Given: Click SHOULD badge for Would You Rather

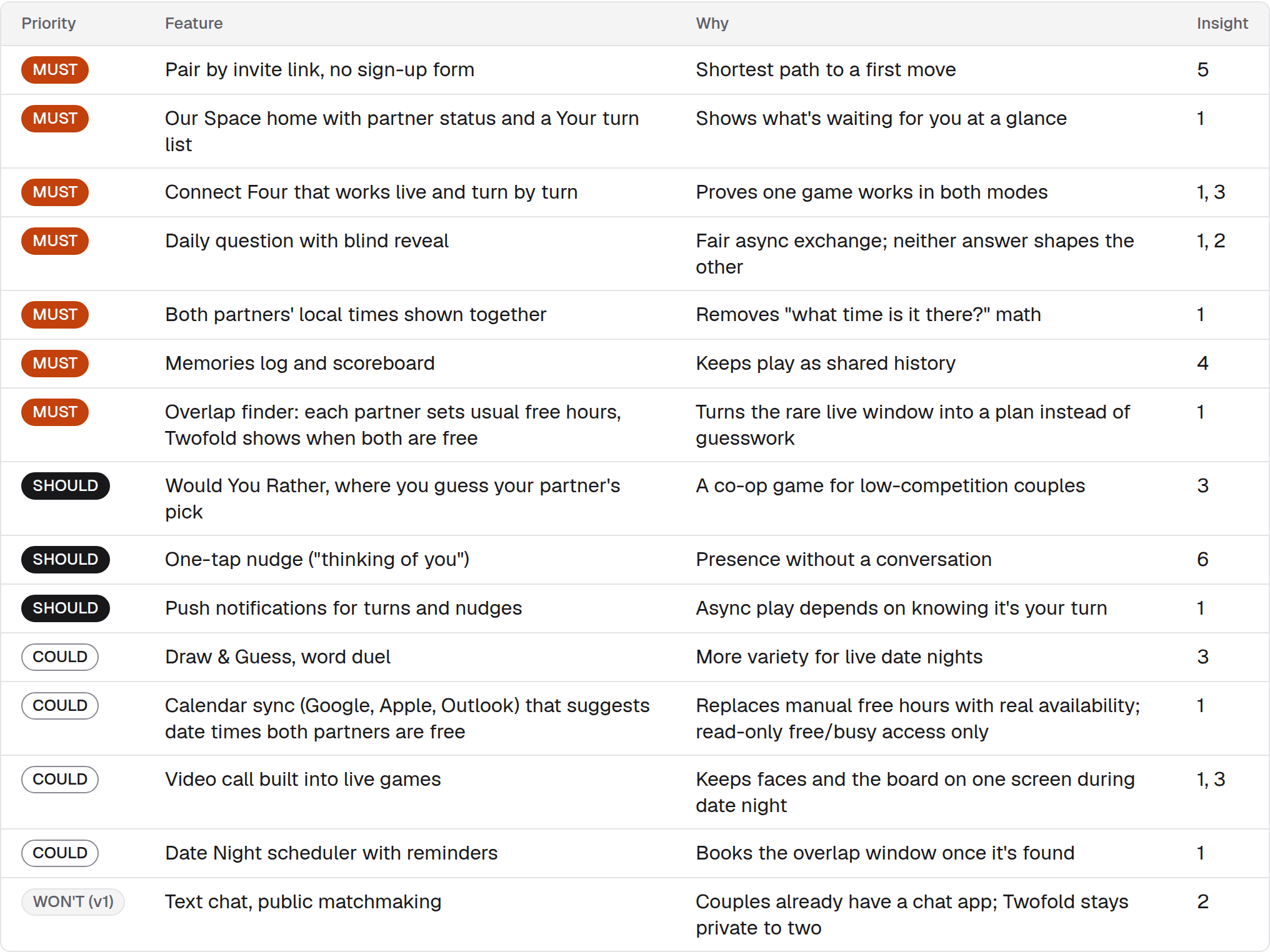Looking at the screenshot, I should point(66,485).
